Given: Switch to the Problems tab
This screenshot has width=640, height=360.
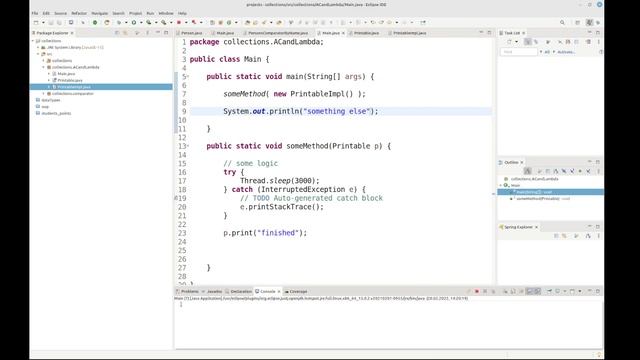Looking at the screenshot, I should [190, 291].
